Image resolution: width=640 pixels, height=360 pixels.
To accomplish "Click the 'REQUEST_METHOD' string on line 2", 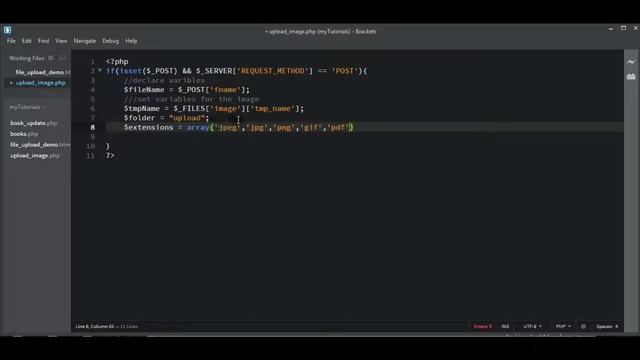I will click(x=273, y=71).
